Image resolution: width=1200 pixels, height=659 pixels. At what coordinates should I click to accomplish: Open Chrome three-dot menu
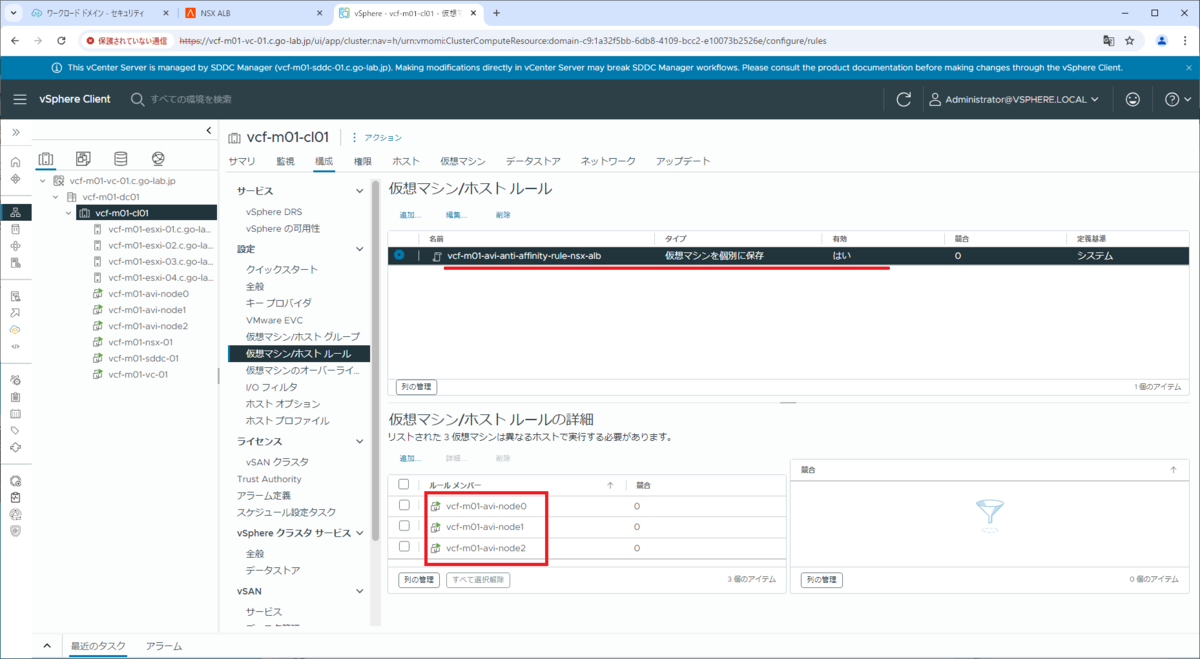[1184, 41]
